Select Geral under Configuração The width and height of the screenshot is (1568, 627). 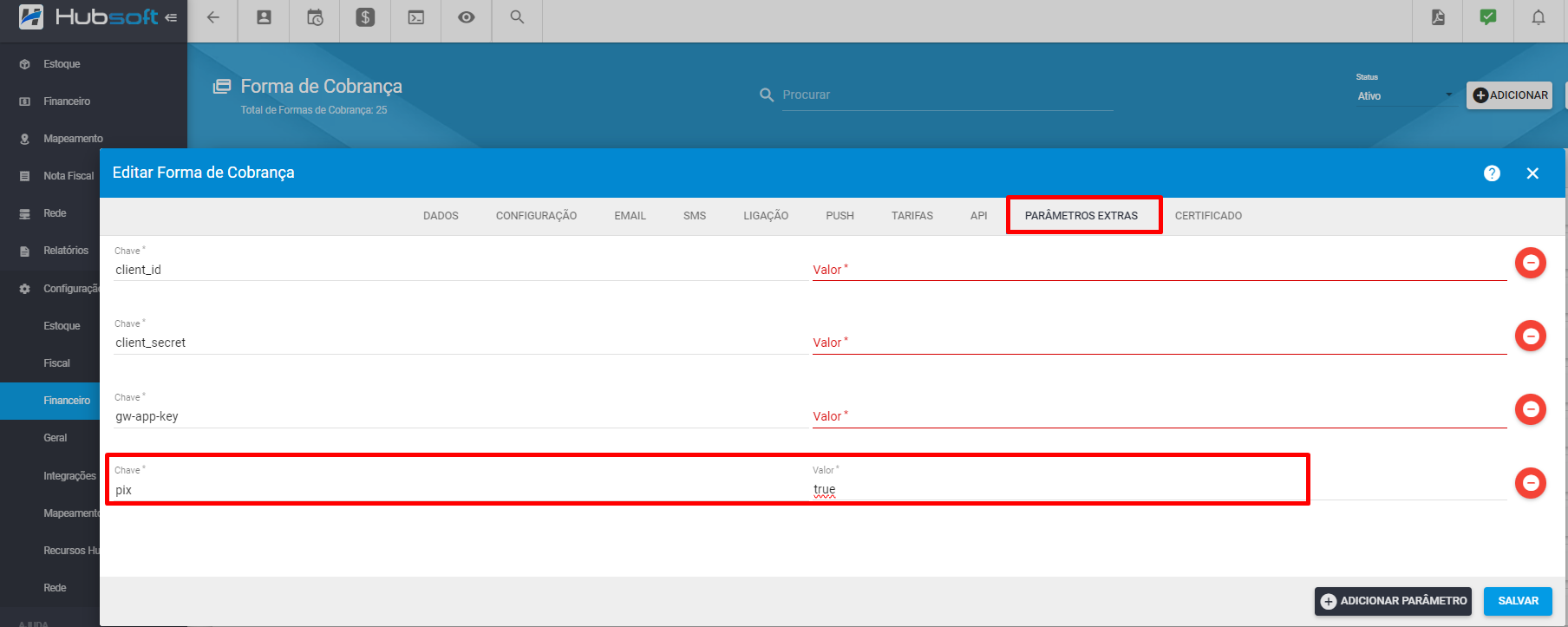(56, 438)
